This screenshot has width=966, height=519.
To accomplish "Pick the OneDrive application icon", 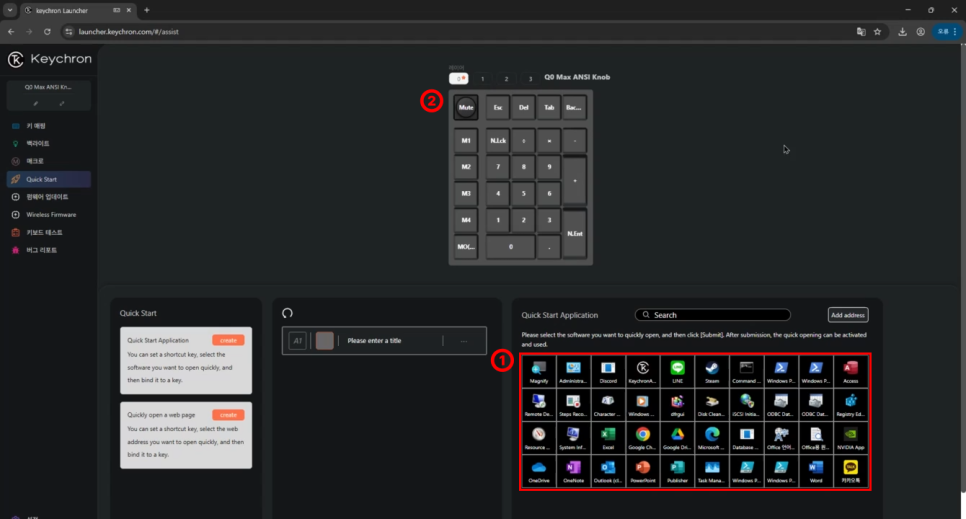I will 538,471.
